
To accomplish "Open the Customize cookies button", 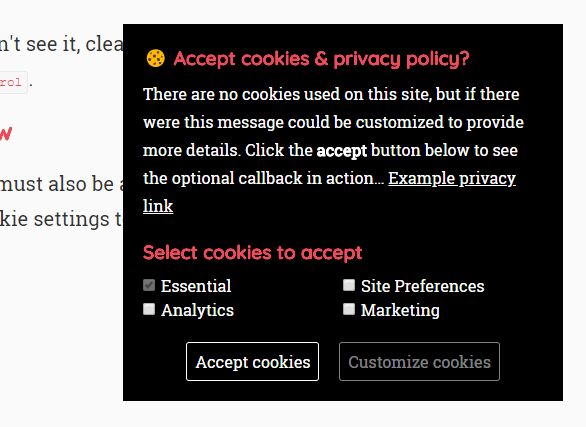I will 419,362.
